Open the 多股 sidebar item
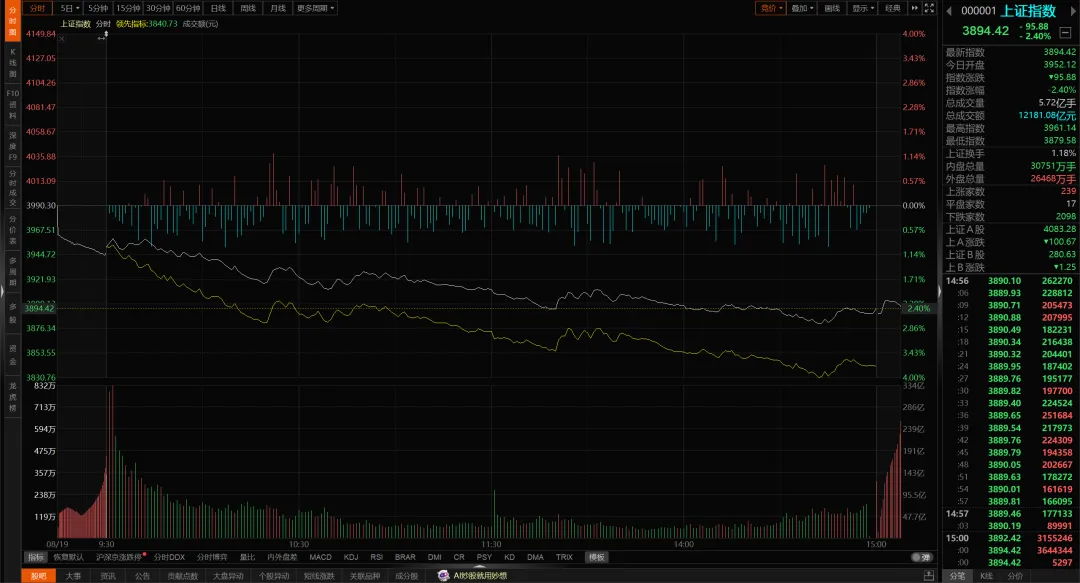Viewport: 1080px width, 583px height. [x=12, y=313]
